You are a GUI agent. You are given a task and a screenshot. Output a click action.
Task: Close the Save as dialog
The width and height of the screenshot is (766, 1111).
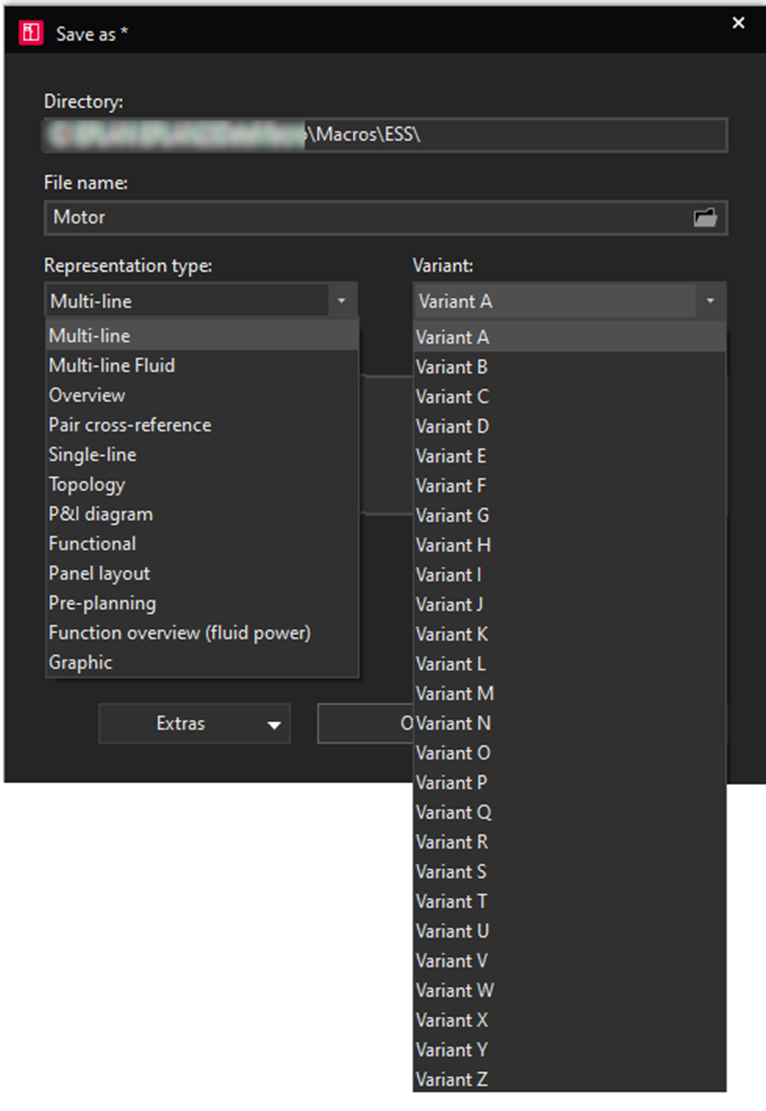click(738, 23)
